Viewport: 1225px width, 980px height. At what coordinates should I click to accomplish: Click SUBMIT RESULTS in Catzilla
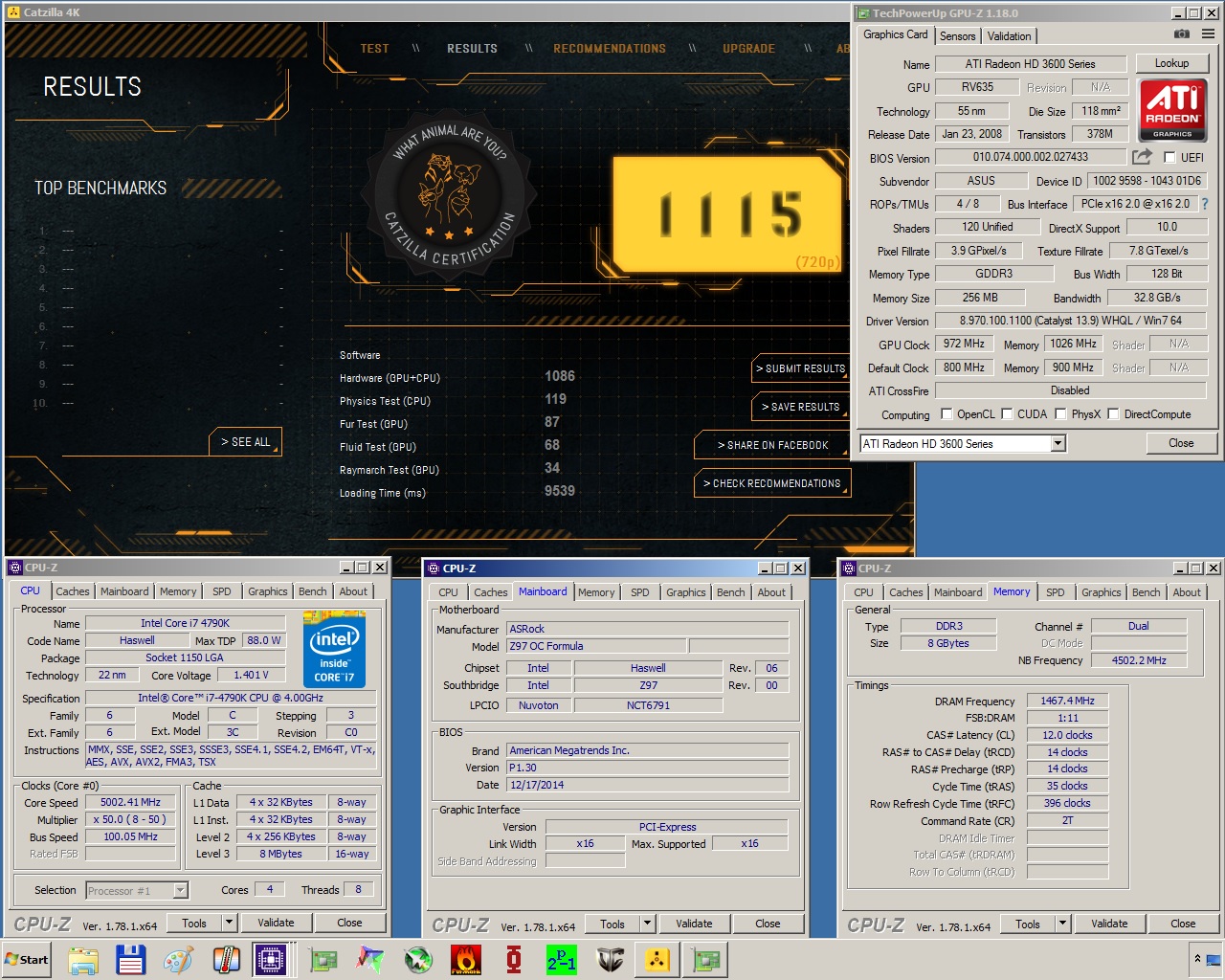click(x=801, y=368)
